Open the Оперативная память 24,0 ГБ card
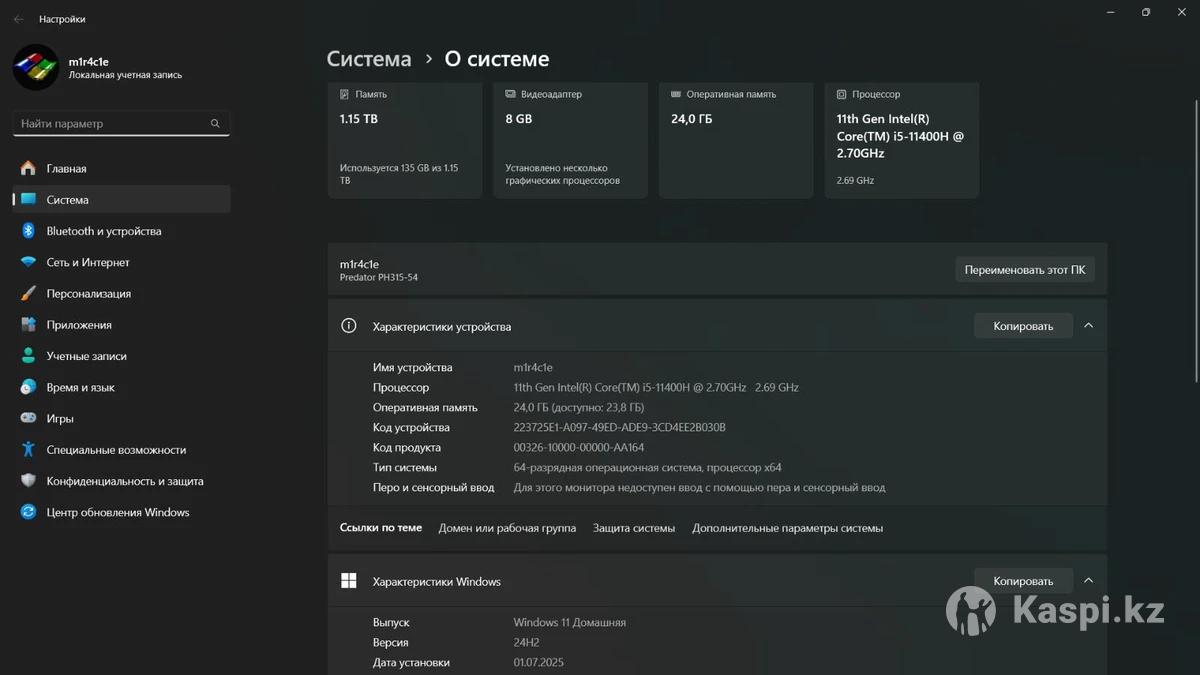 [736, 139]
